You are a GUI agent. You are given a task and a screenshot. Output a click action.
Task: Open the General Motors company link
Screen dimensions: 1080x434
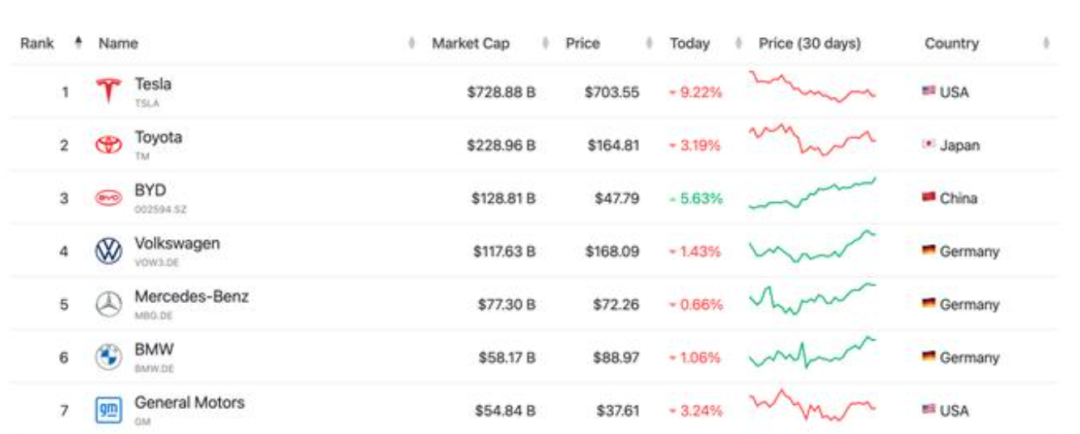click(189, 403)
